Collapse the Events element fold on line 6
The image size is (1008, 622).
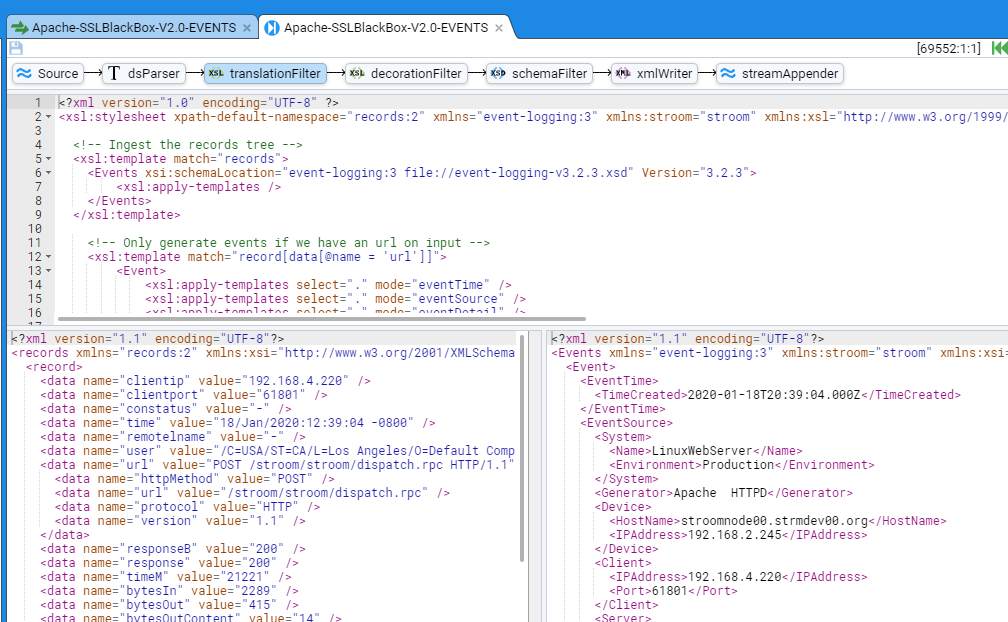tap(49, 173)
